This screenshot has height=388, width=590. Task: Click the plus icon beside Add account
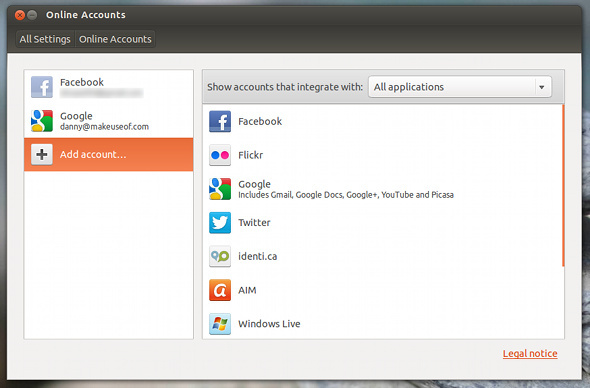click(x=42, y=154)
